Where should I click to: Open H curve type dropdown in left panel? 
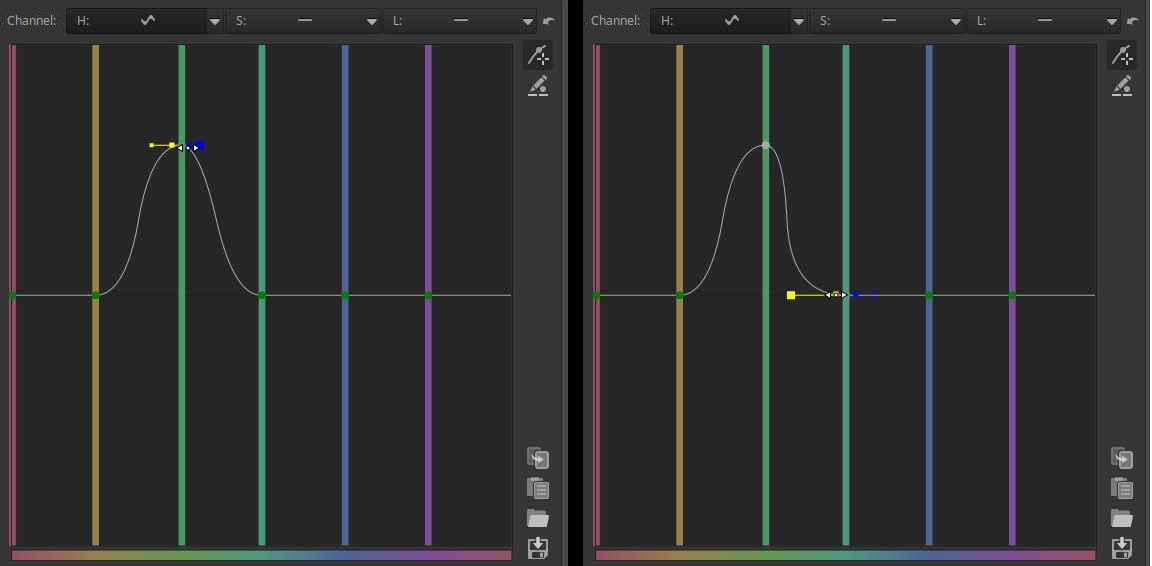coord(215,21)
